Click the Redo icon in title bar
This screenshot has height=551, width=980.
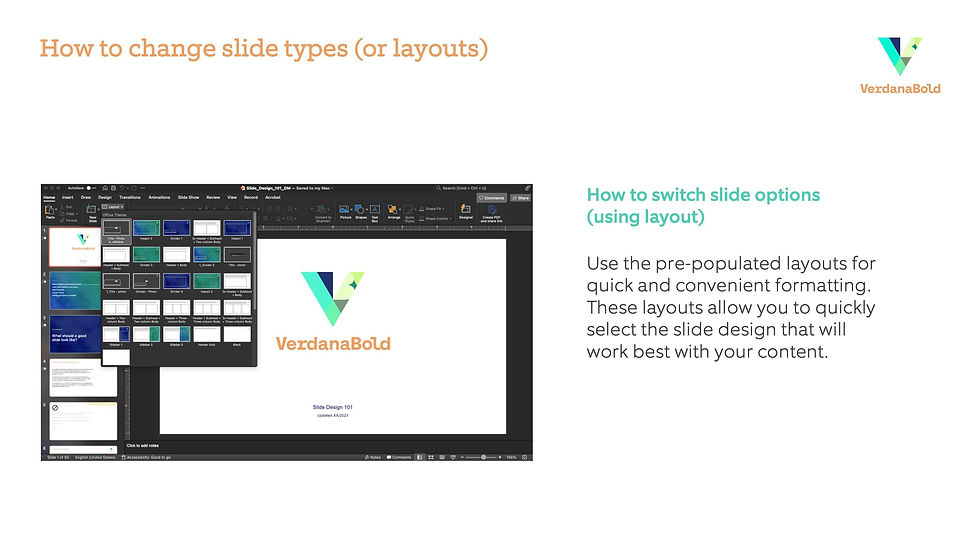tap(134, 188)
